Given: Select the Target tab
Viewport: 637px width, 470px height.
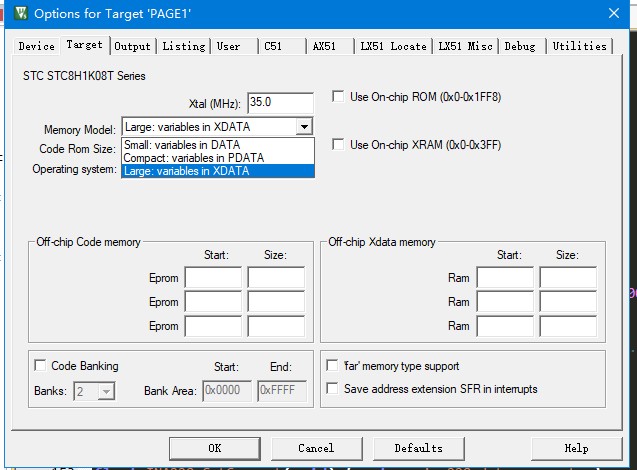Looking at the screenshot, I should click(84, 45).
